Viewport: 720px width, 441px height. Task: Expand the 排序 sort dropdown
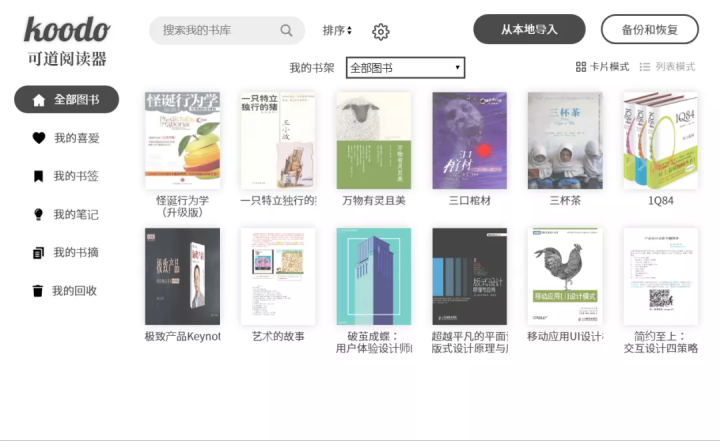coord(337,30)
